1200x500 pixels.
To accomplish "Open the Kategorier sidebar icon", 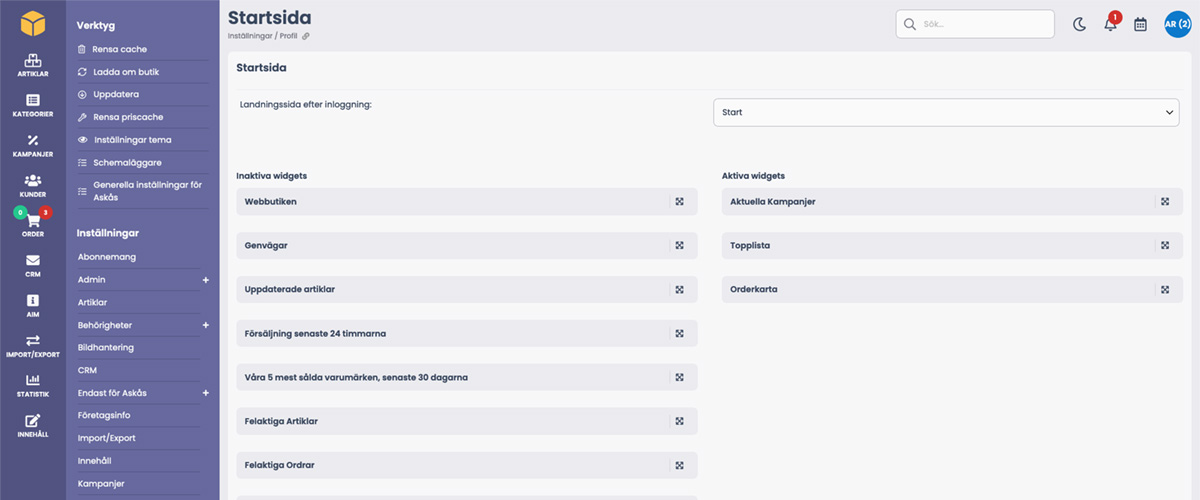I will pos(33,105).
